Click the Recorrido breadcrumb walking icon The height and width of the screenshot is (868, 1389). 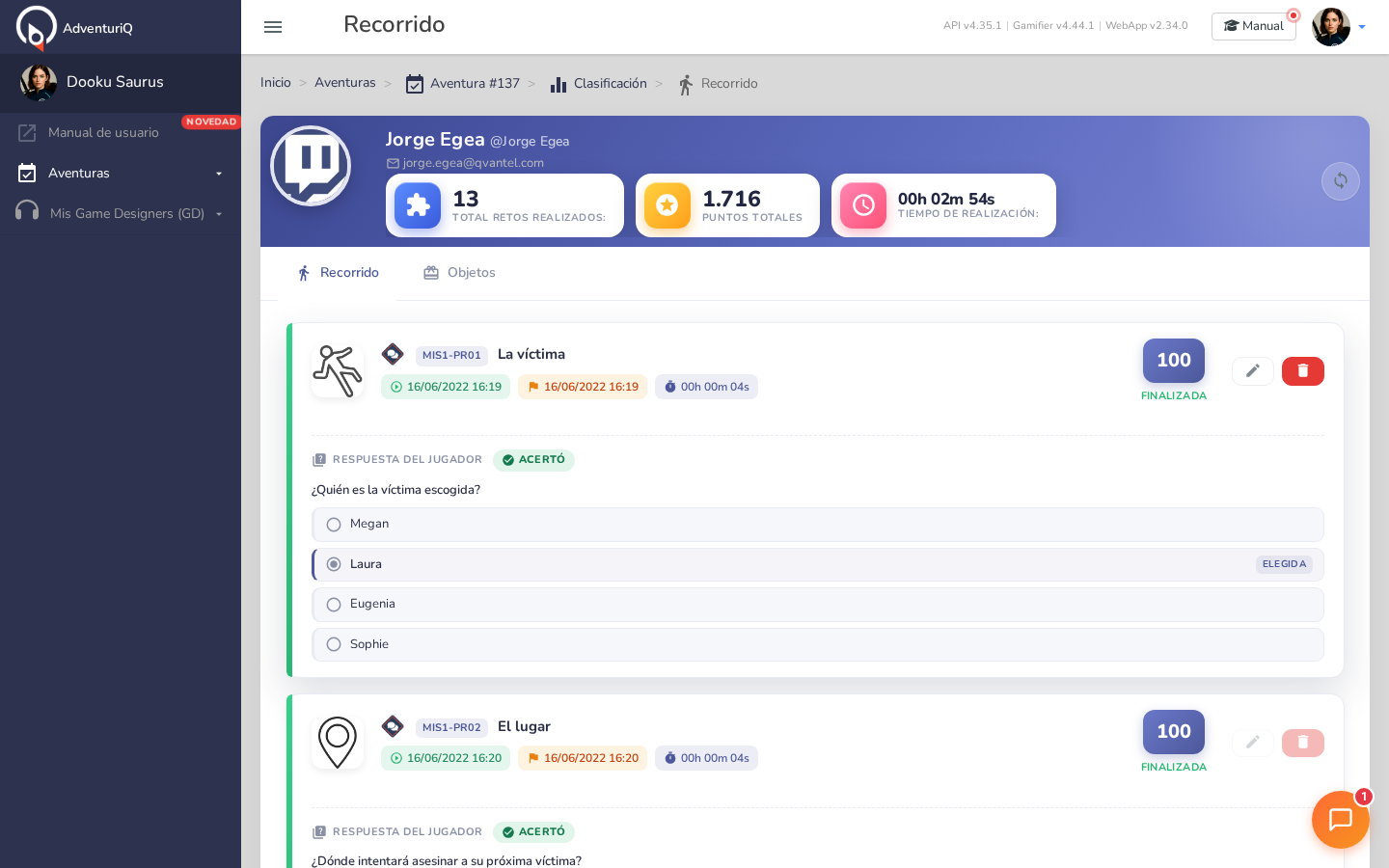686,85
